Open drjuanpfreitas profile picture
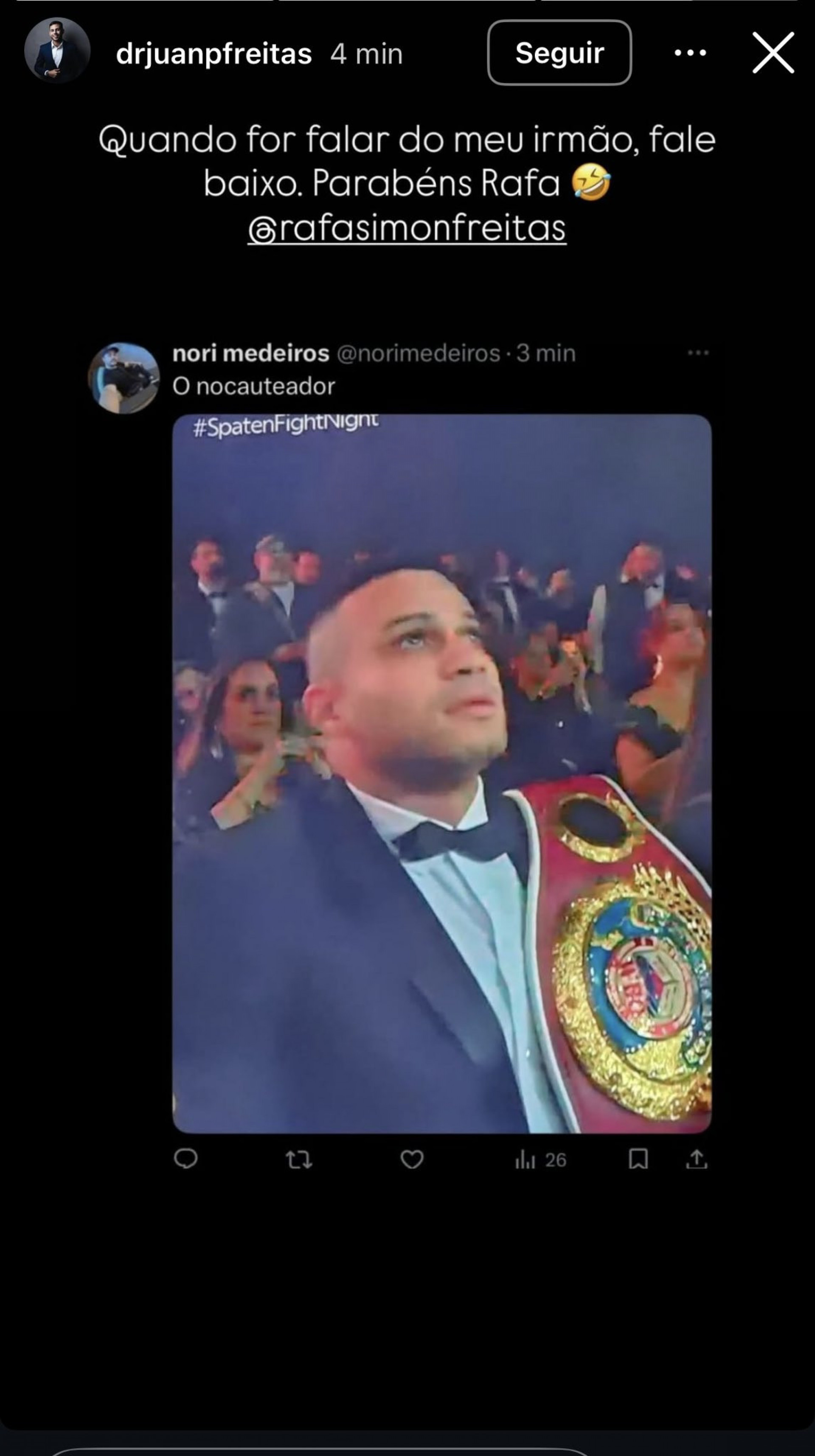This screenshot has height=1456, width=815. pos(57,51)
